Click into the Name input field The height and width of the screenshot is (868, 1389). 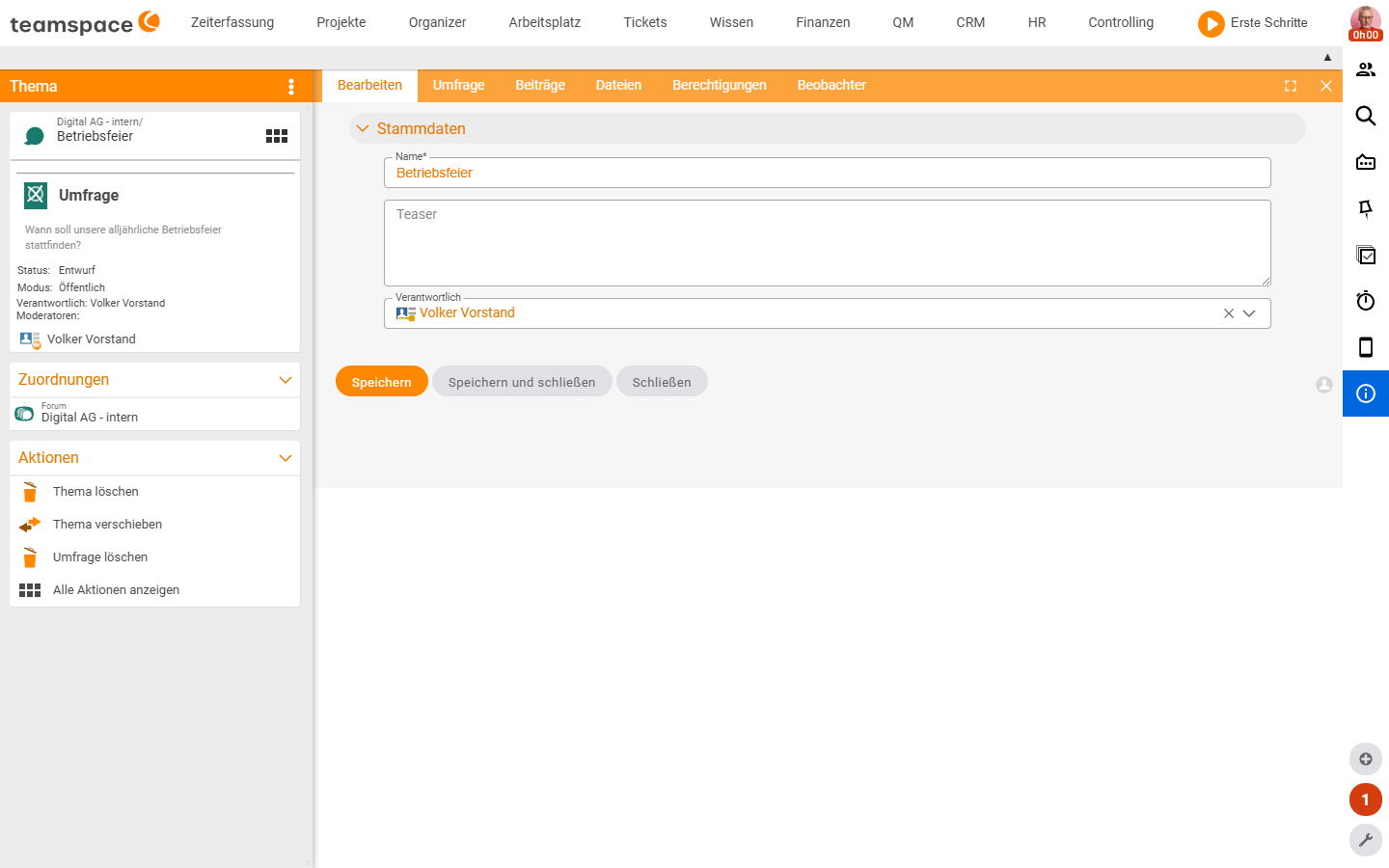tap(828, 173)
